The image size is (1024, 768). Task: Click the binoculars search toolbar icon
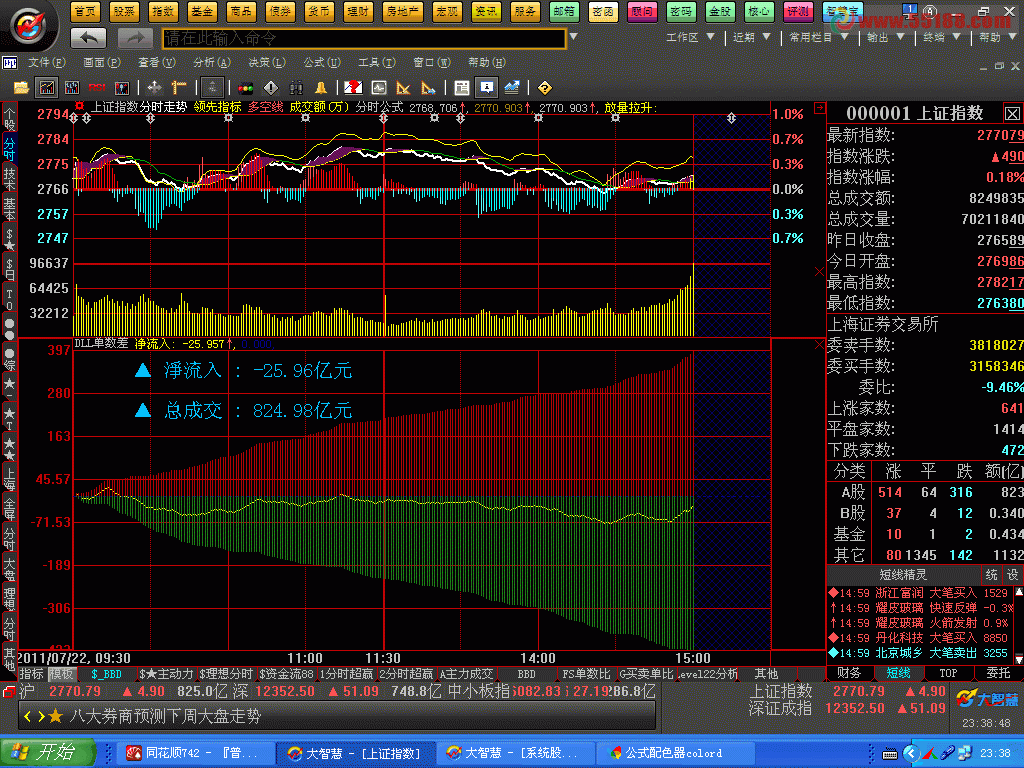pyautogui.click(x=296, y=88)
